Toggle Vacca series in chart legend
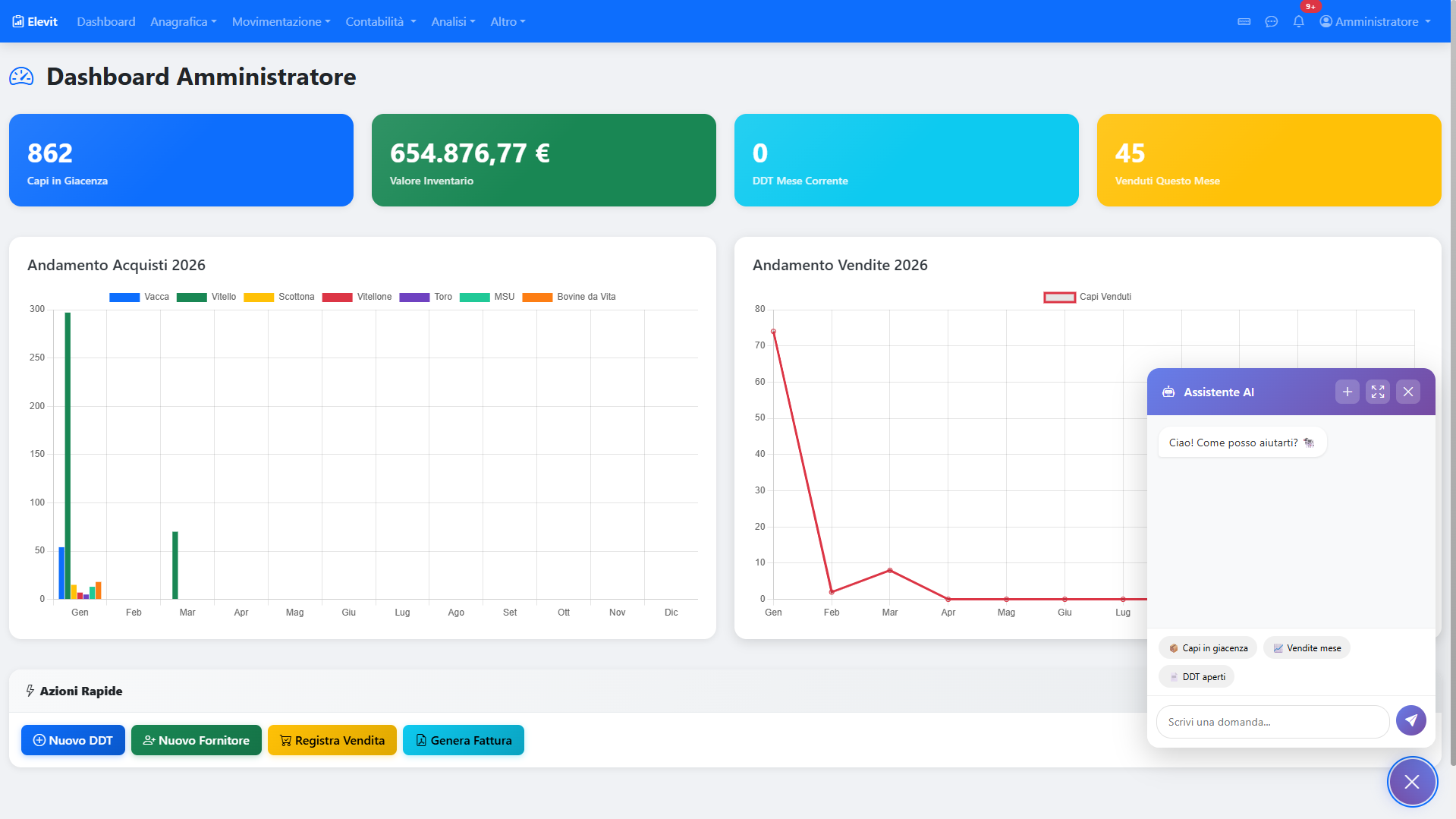This screenshot has height=819, width=1456. click(139, 297)
